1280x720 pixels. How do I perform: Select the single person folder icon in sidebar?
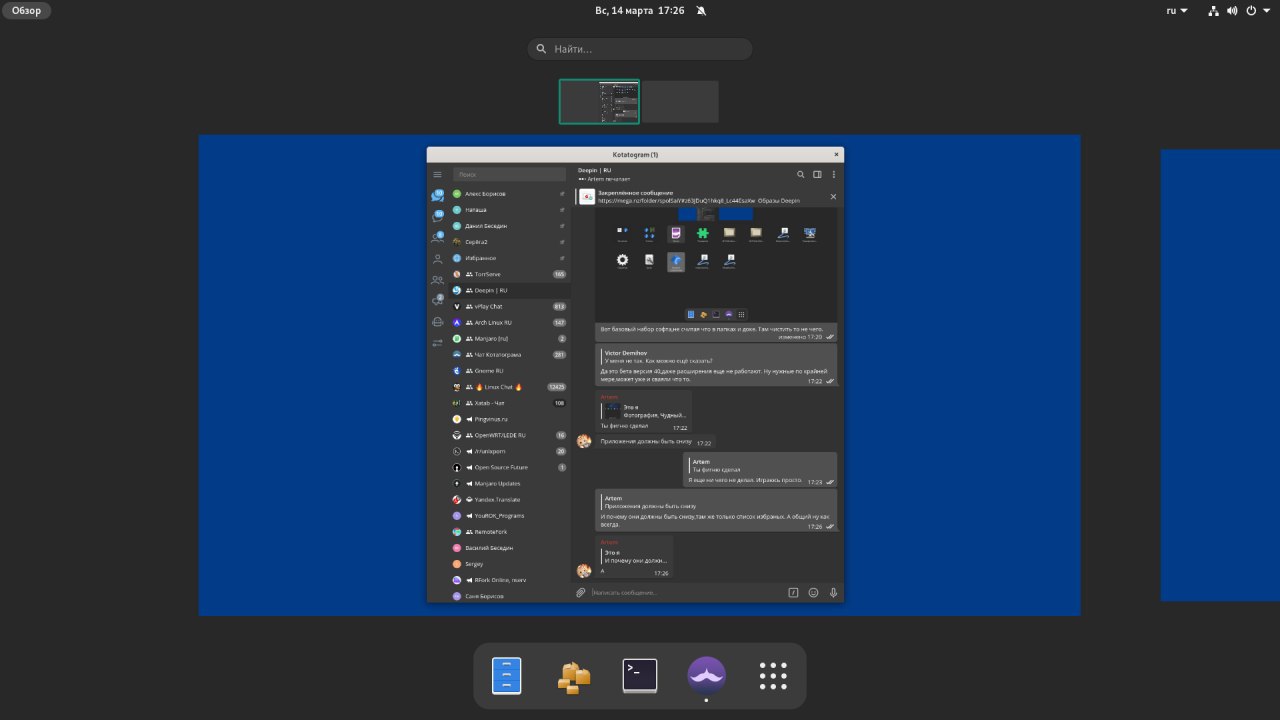click(437, 259)
